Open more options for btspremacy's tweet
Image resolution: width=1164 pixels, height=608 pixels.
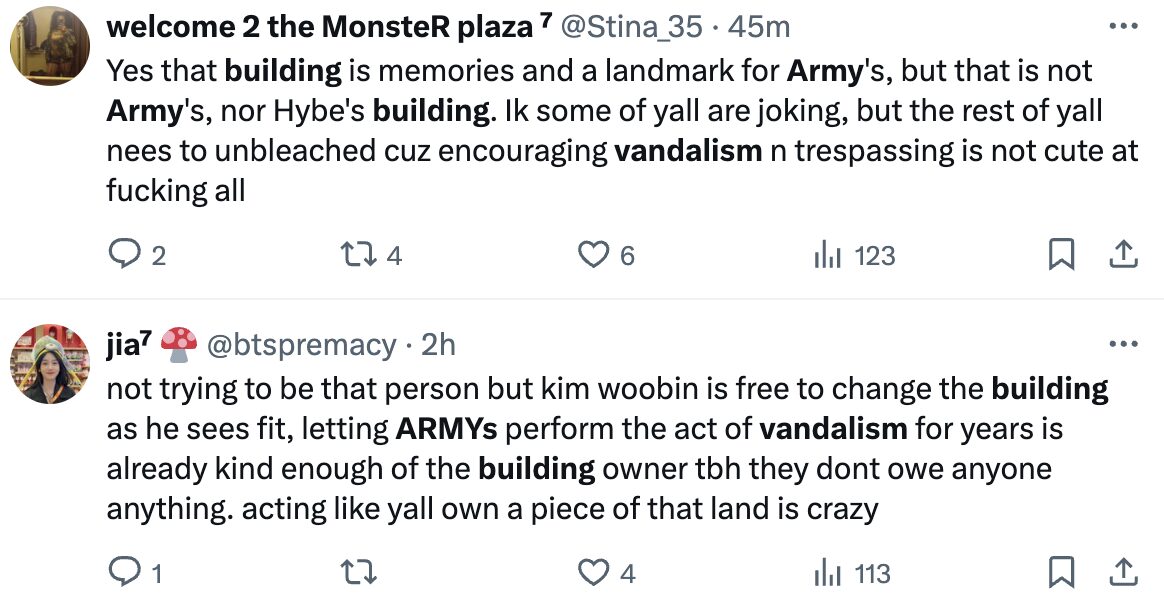tap(1124, 344)
